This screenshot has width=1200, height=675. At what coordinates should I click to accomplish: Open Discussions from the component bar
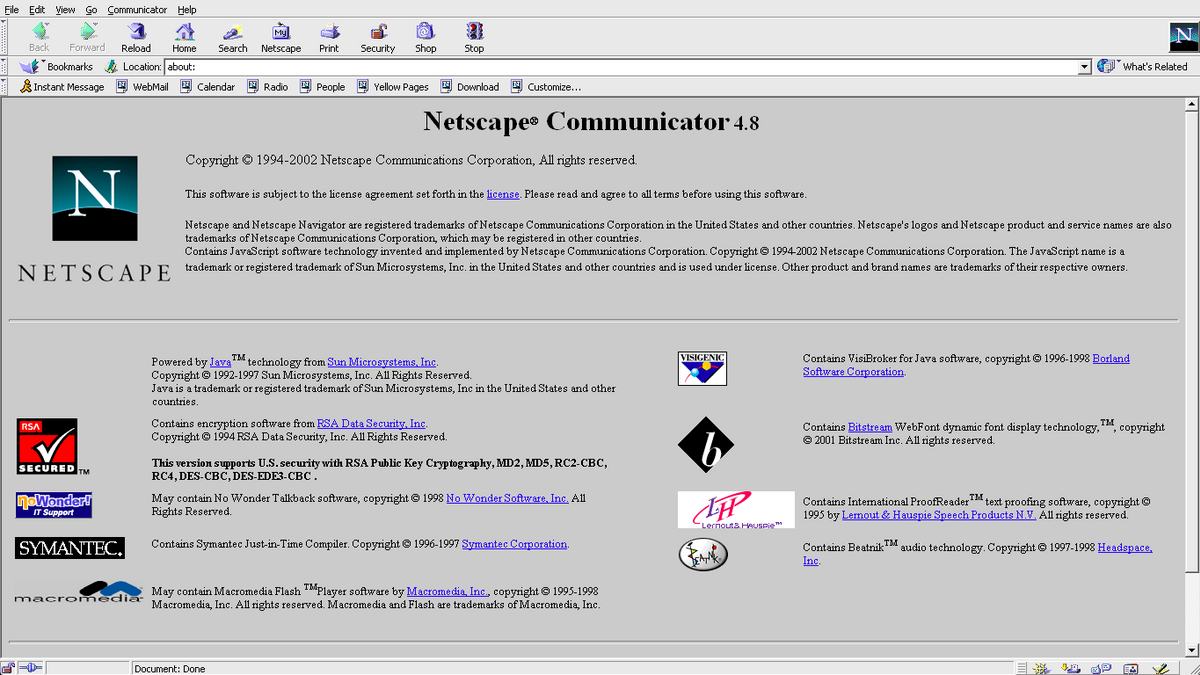1103,667
